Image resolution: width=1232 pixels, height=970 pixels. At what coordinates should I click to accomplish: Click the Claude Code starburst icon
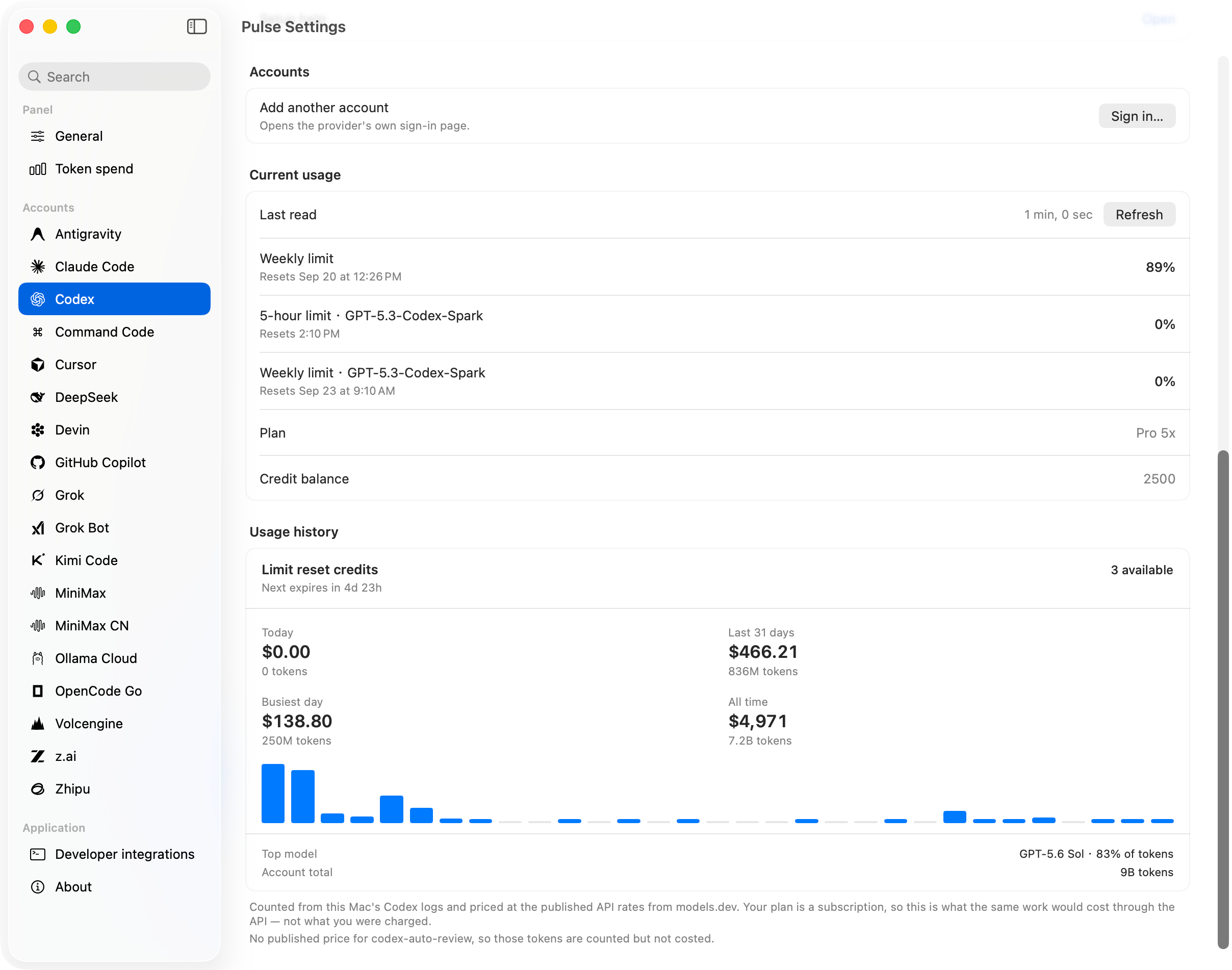coord(37,266)
